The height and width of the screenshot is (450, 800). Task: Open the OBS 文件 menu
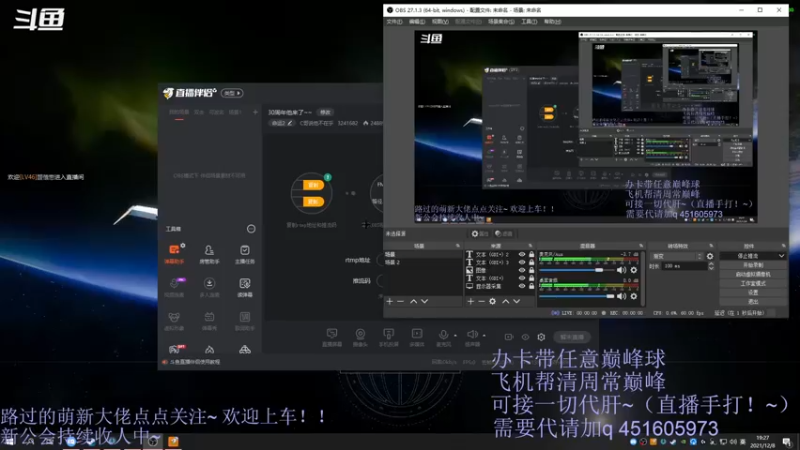coord(394,21)
